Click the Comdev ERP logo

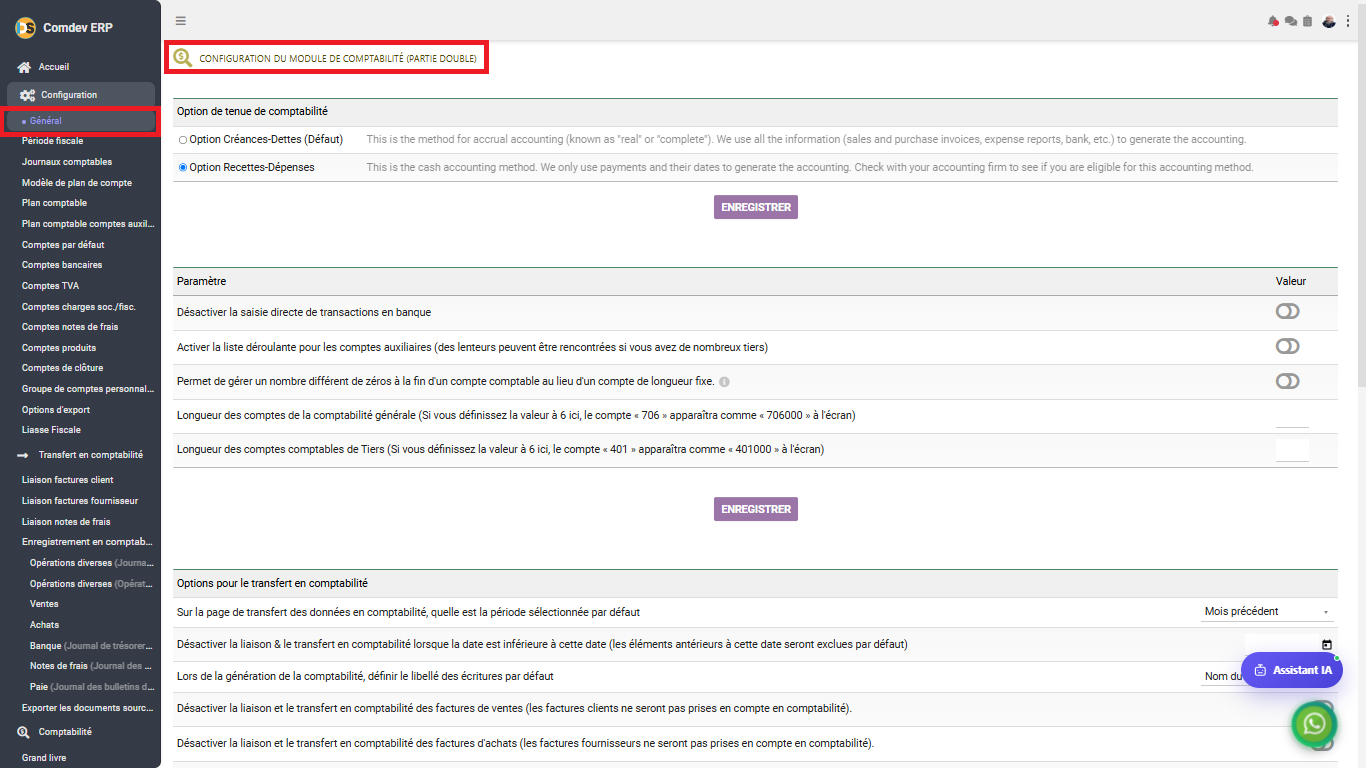tap(25, 28)
